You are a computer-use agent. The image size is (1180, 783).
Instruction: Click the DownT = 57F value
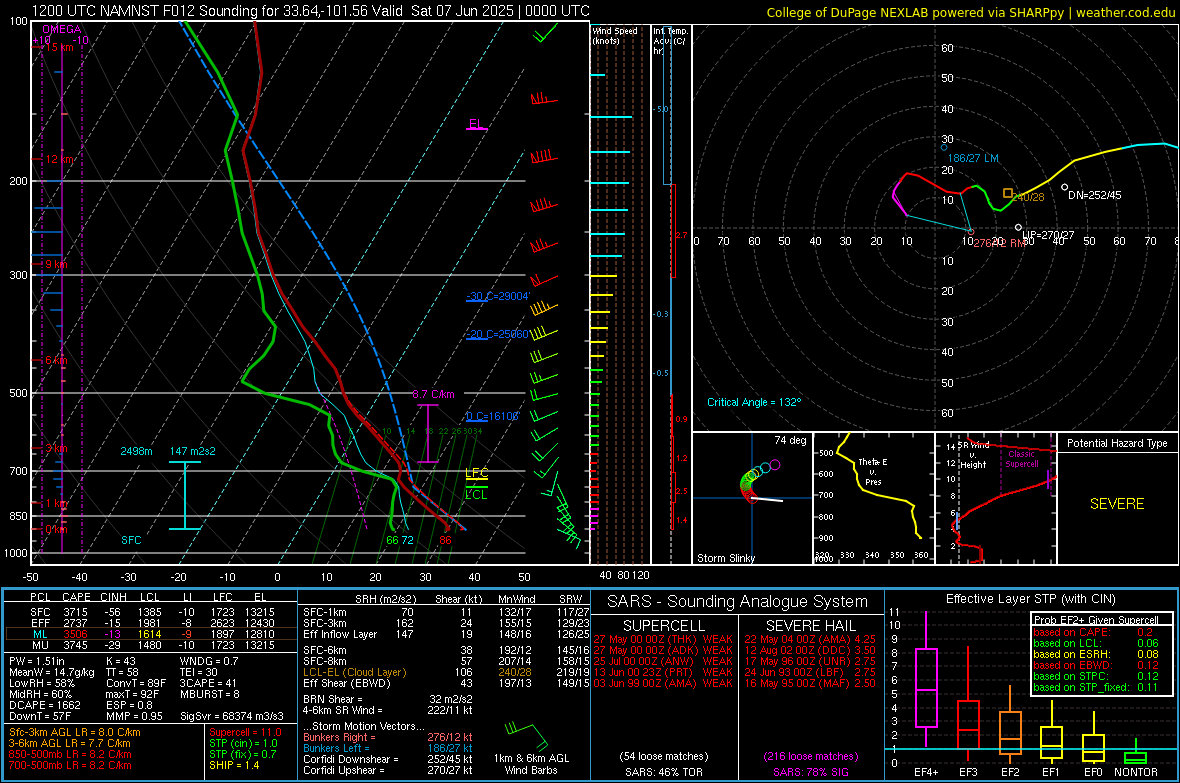[40, 716]
